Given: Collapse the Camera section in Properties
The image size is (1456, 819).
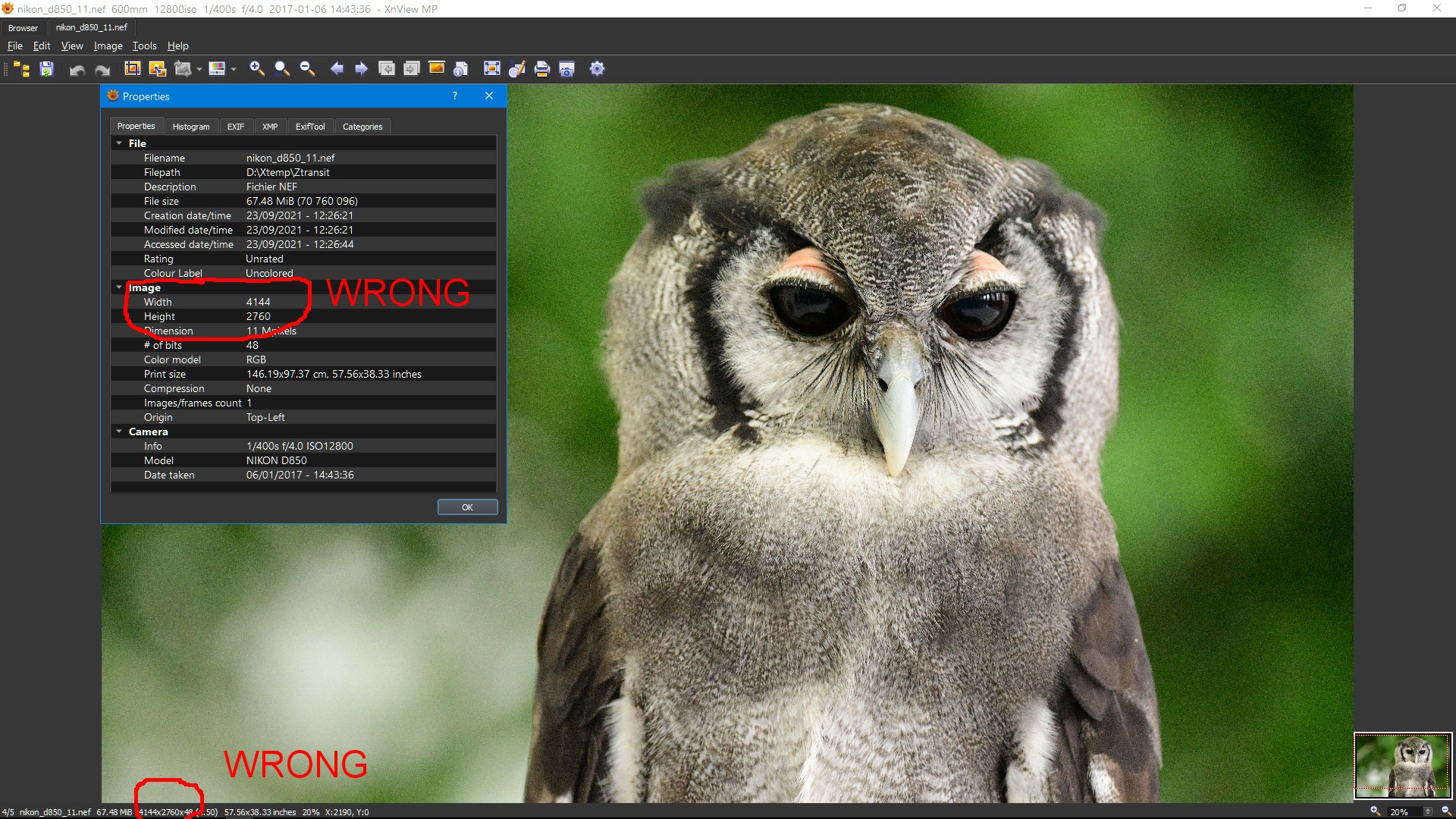Looking at the screenshot, I should click(119, 431).
